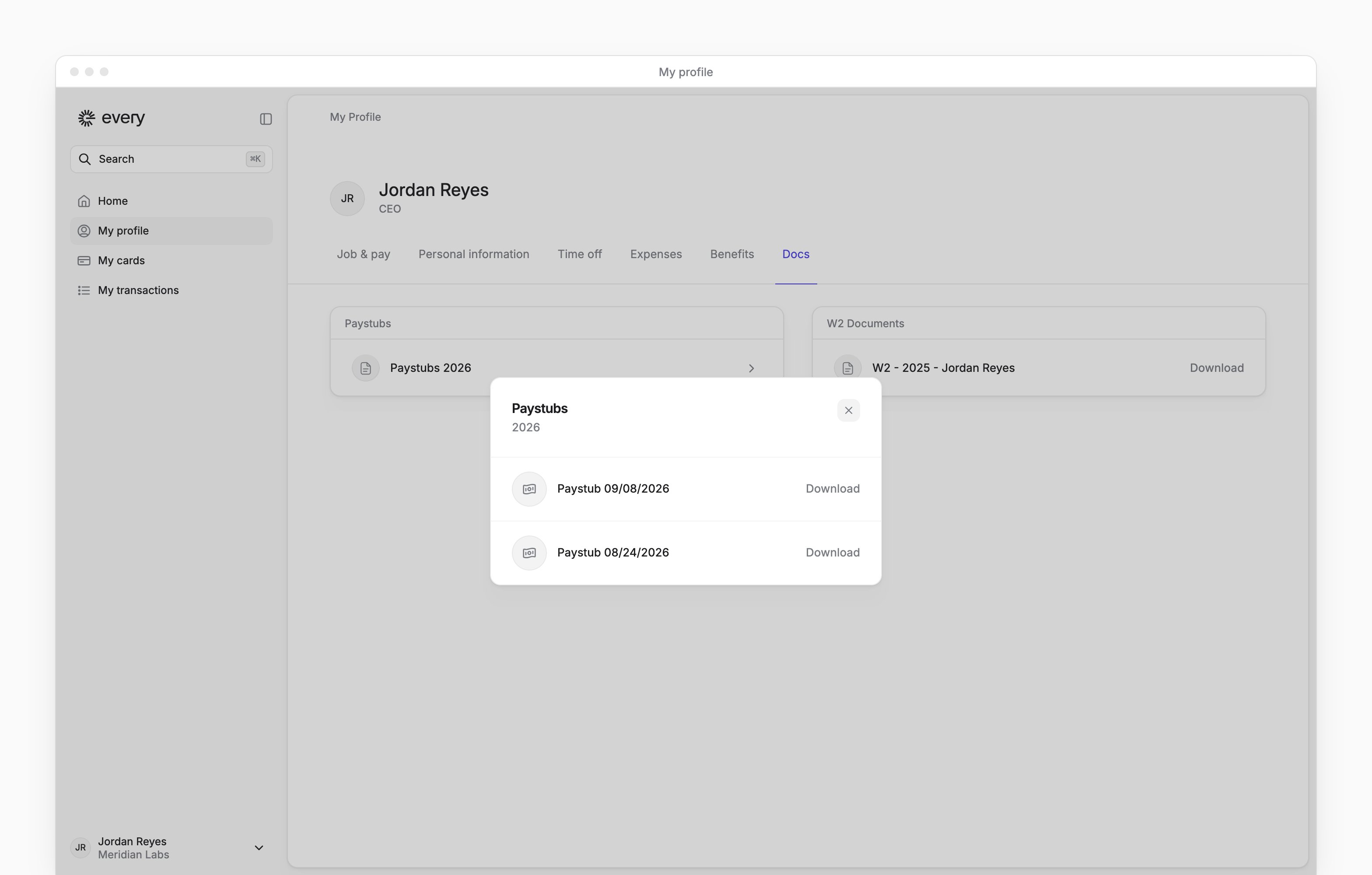Click the My profile person icon

[x=84, y=231]
